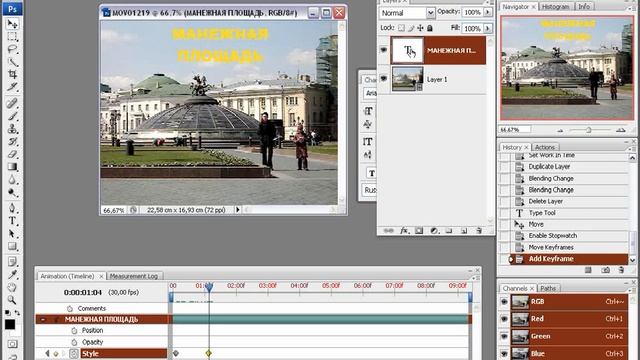
Task: Switch to the Actions tab
Action: tap(545, 147)
